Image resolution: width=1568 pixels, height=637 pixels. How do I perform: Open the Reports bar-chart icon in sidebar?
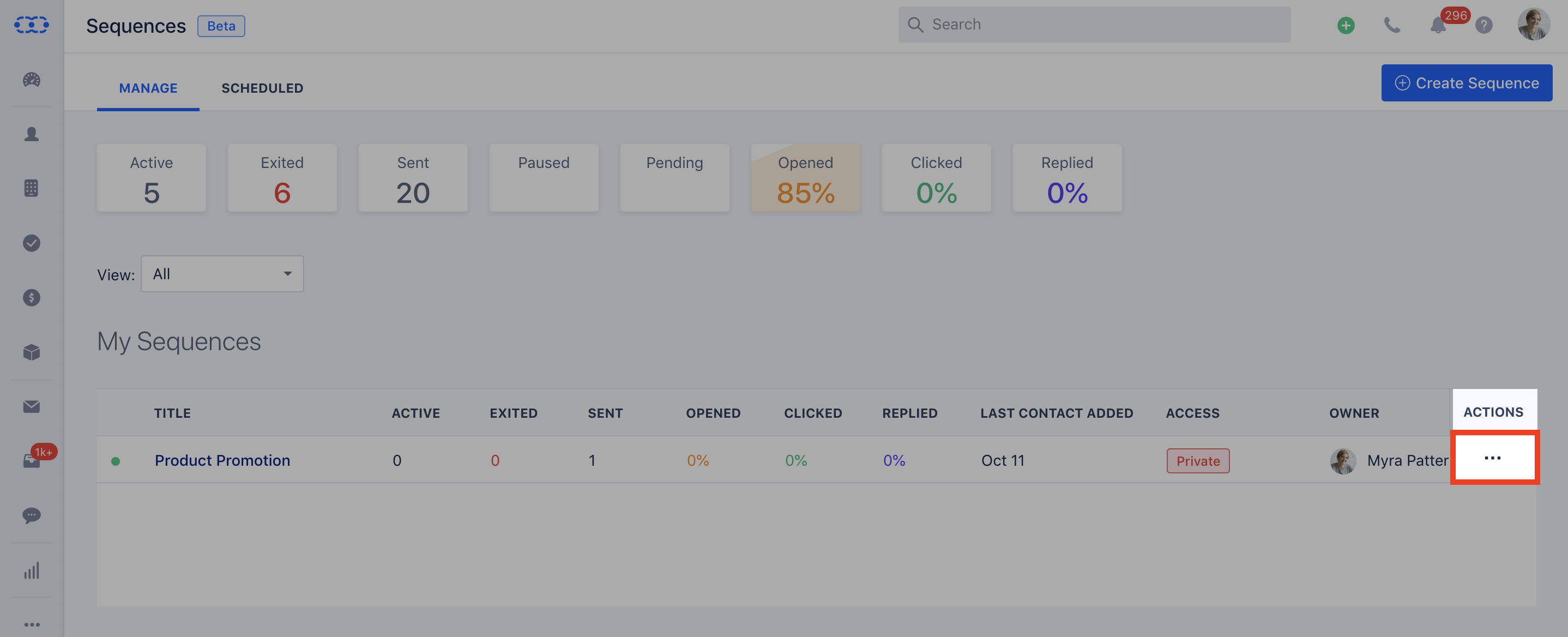32,570
